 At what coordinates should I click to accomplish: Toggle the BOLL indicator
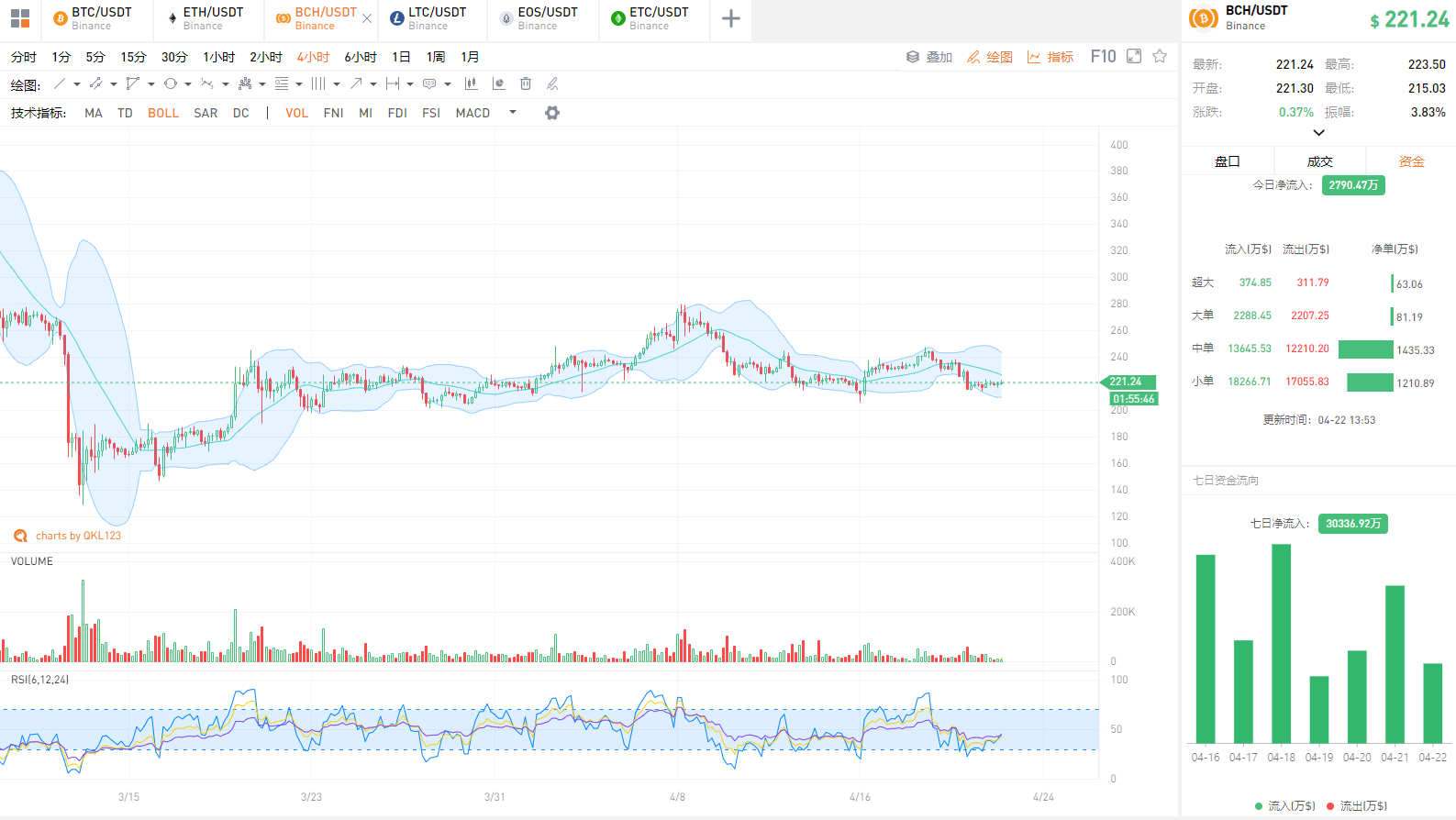pyautogui.click(x=163, y=113)
